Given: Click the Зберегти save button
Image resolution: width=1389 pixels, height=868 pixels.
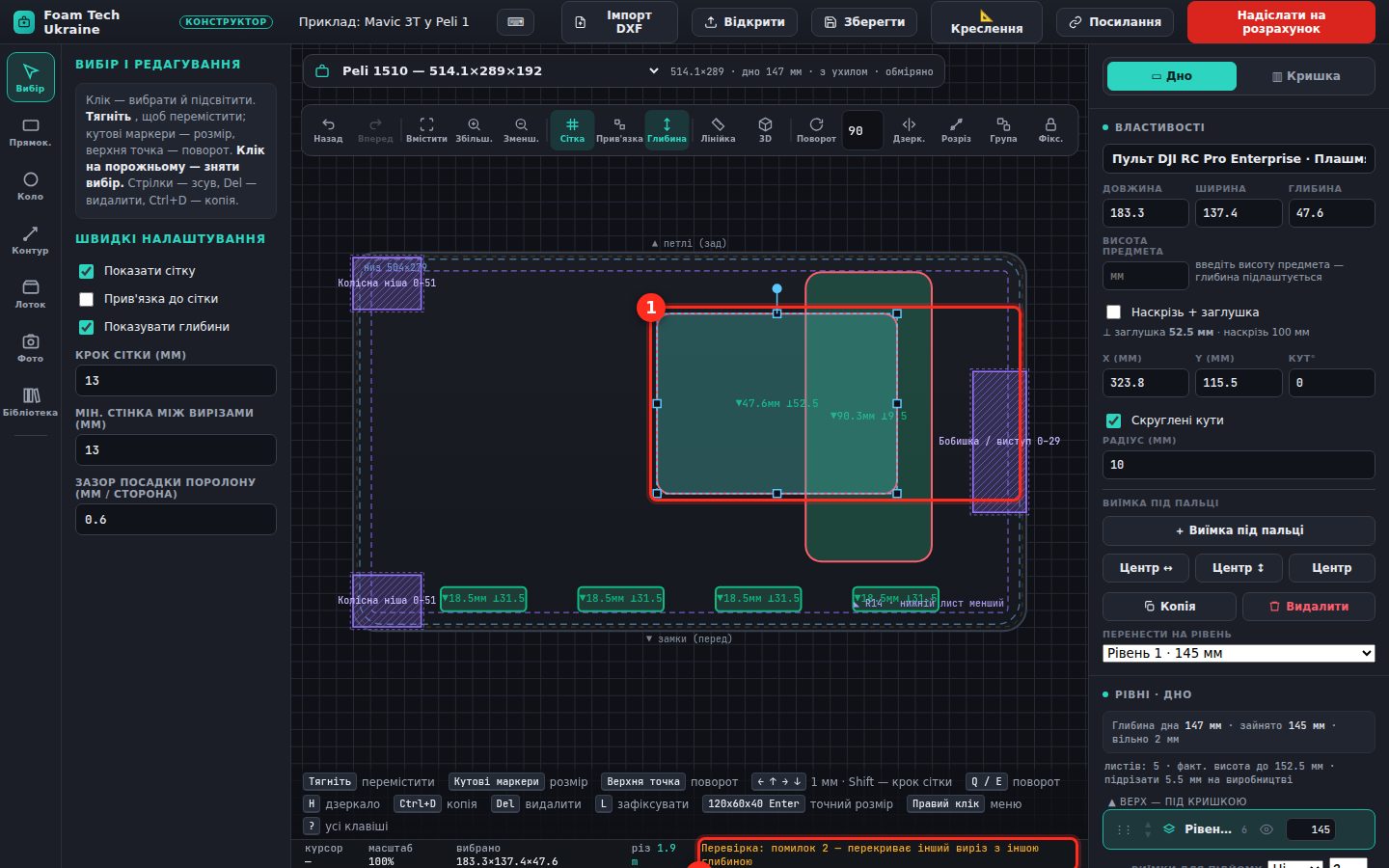Looking at the screenshot, I should click(x=864, y=22).
